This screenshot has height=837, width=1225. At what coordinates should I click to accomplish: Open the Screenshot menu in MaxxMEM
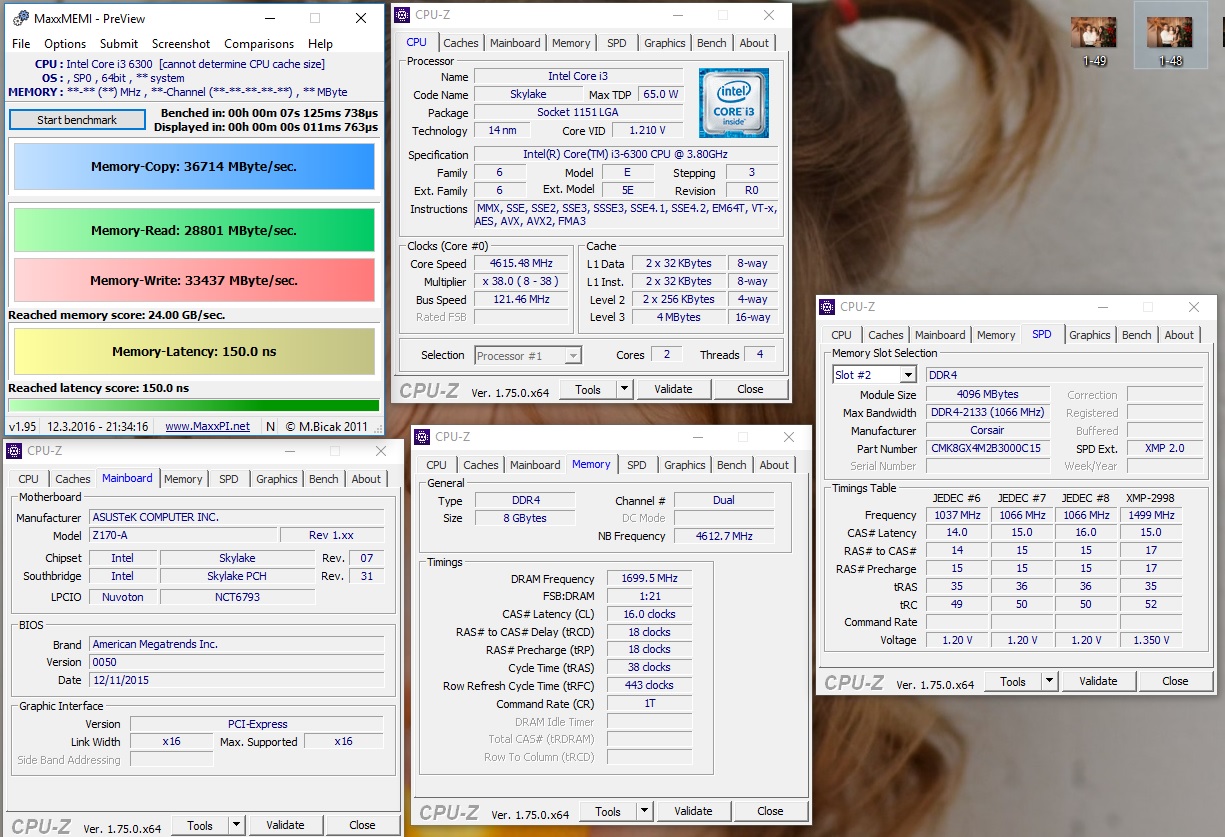[x=181, y=44]
